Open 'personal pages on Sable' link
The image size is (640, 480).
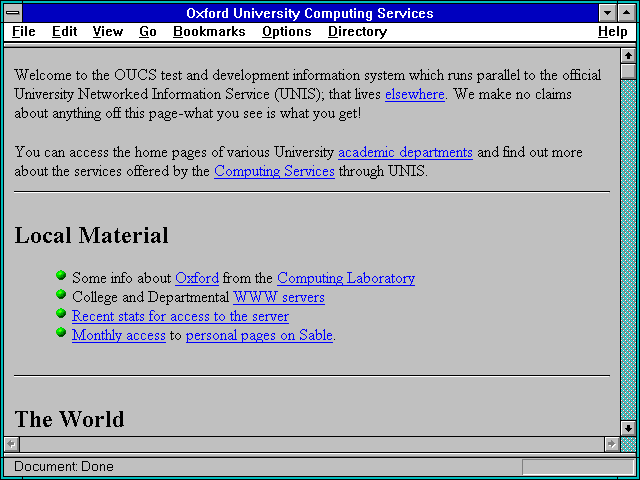259,336
